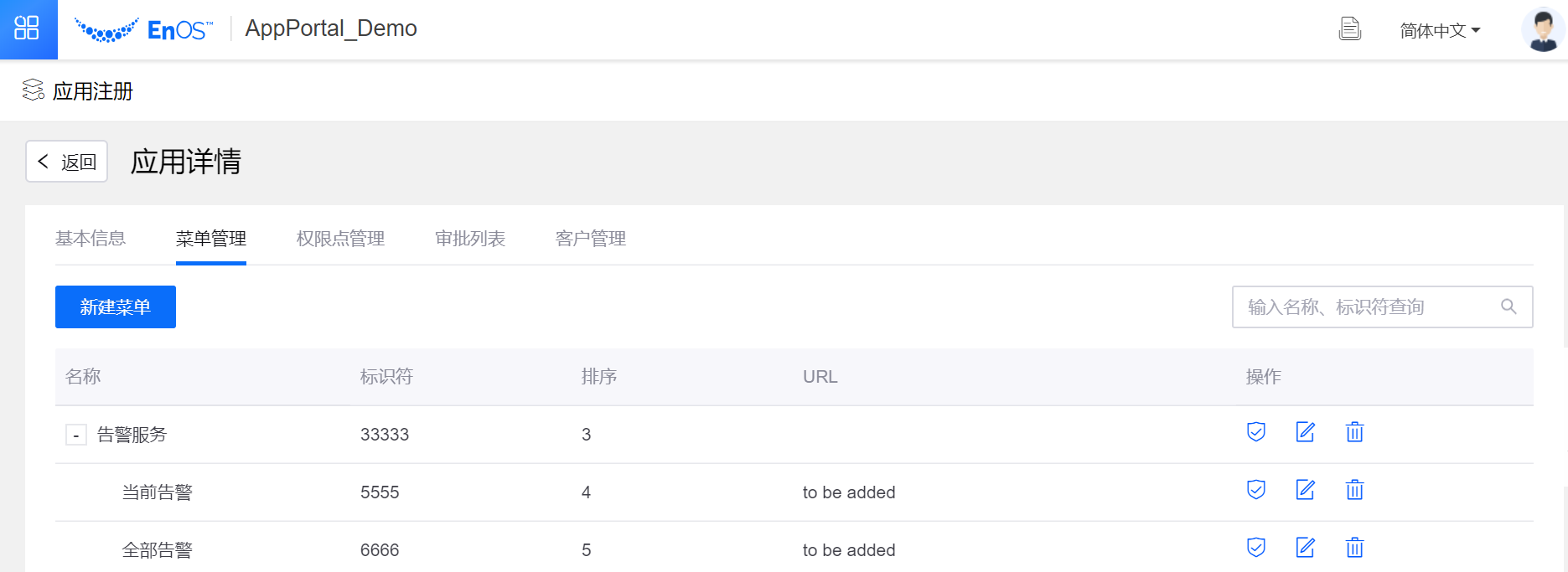1568x572 pixels.
Task: Click URL text in 全部告警 row
Action: (849, 550)
